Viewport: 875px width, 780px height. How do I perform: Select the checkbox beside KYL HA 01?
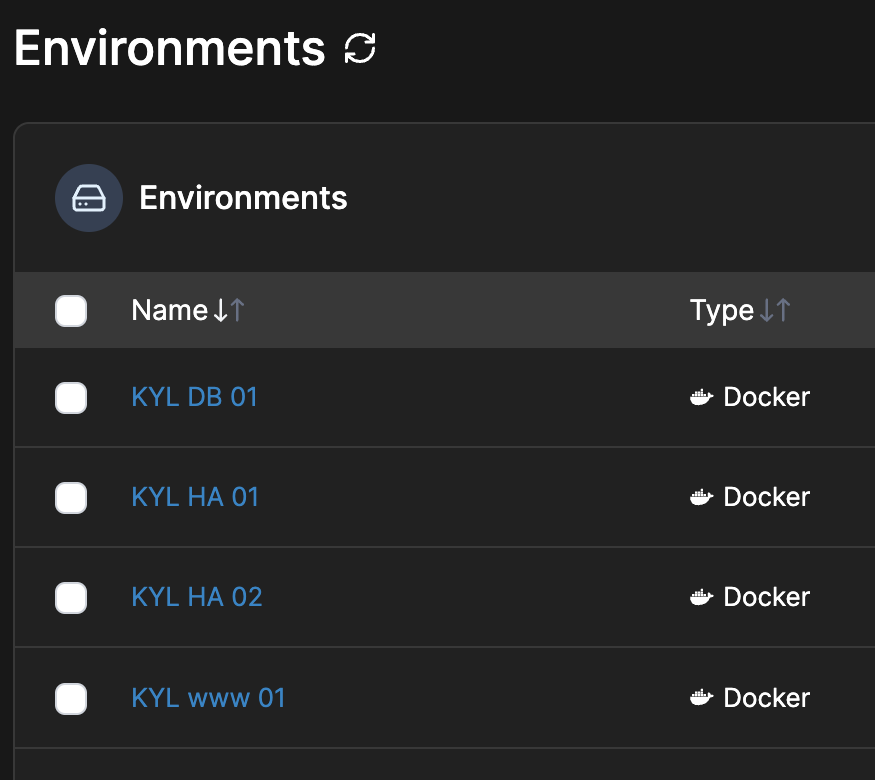point(71,497)
